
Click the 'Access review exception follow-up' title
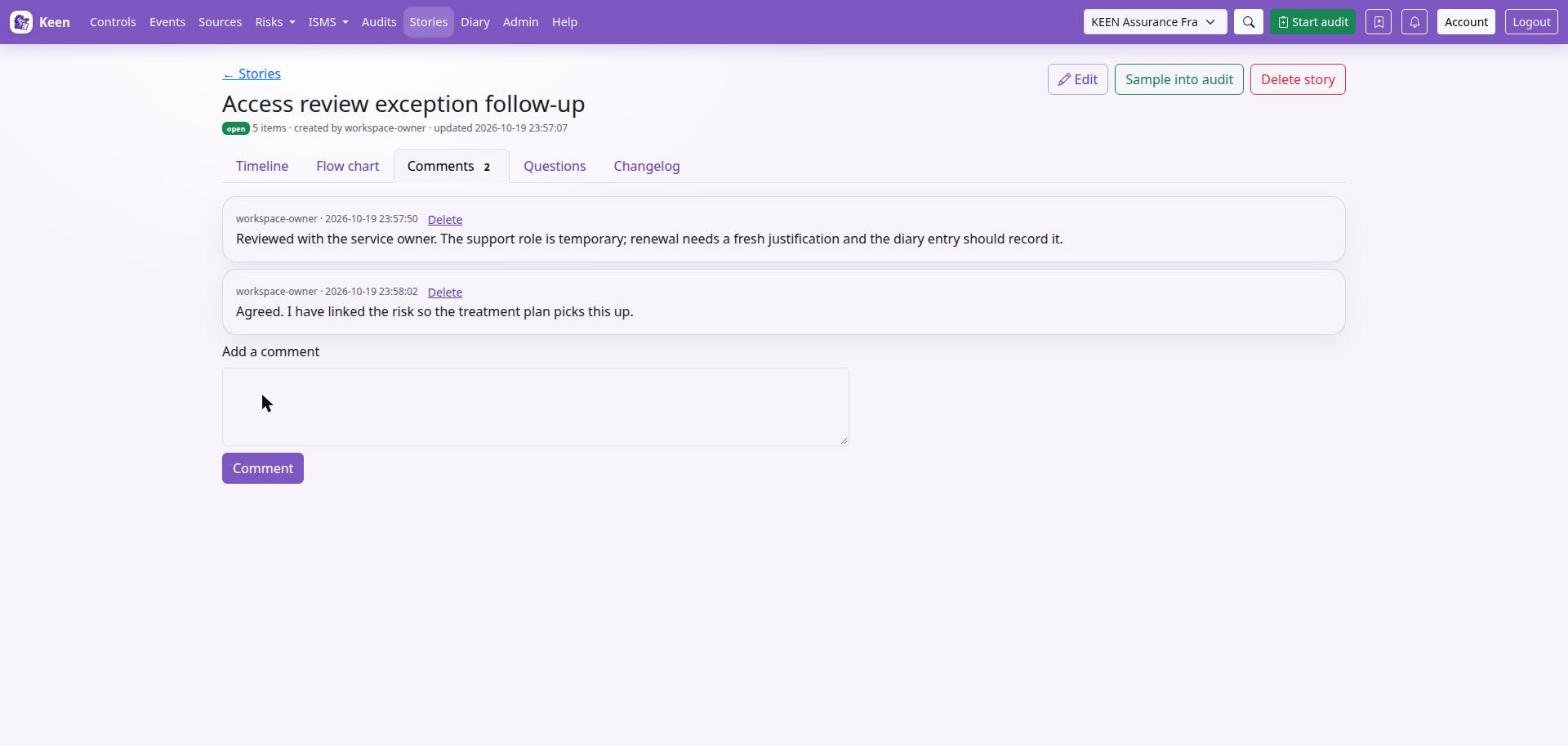(403, 104)
